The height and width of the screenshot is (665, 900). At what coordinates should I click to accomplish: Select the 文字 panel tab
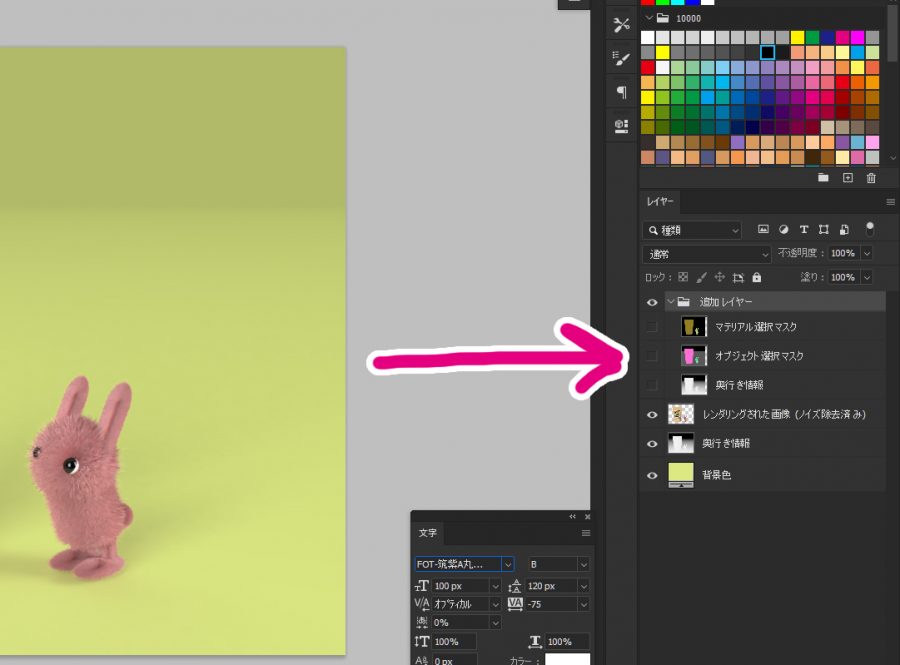[428, 533]
